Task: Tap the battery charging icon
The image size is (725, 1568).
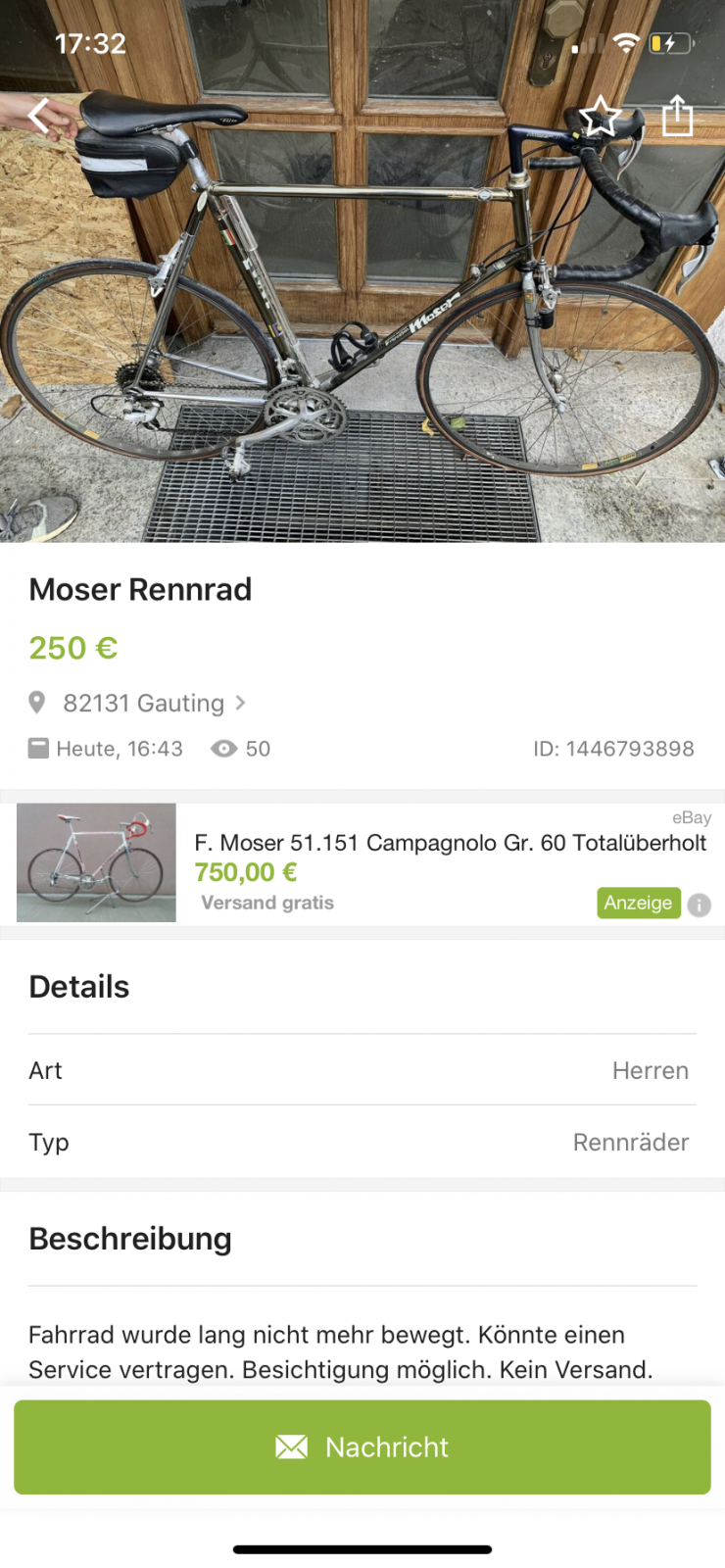Action: click(x=670, y=43)
